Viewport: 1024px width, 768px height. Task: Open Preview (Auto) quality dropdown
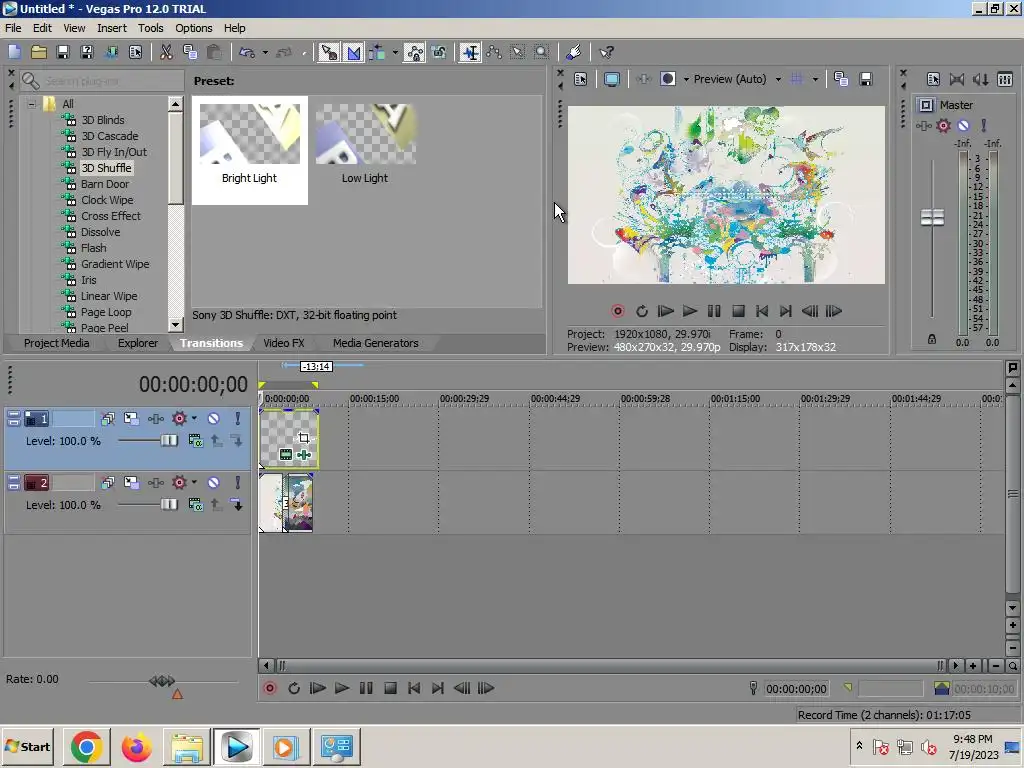737,79
